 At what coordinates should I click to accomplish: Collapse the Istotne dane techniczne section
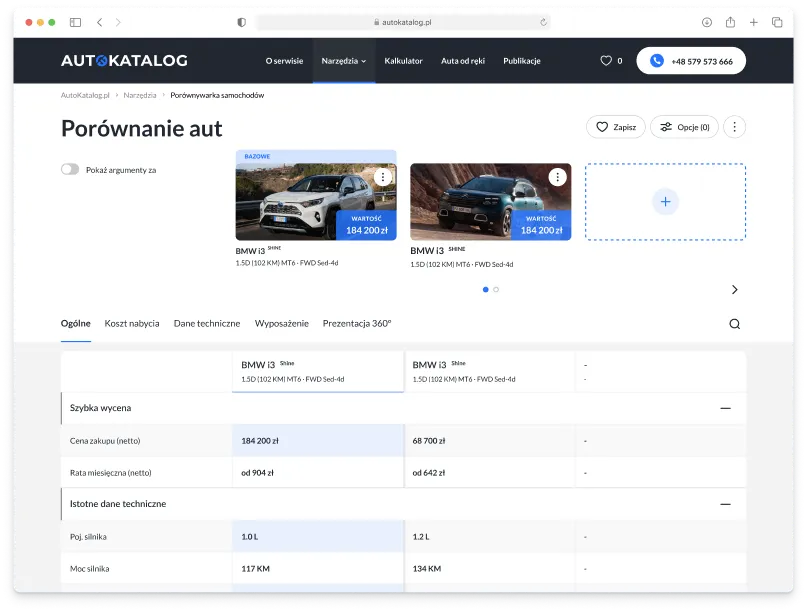(x=725, y=505)
